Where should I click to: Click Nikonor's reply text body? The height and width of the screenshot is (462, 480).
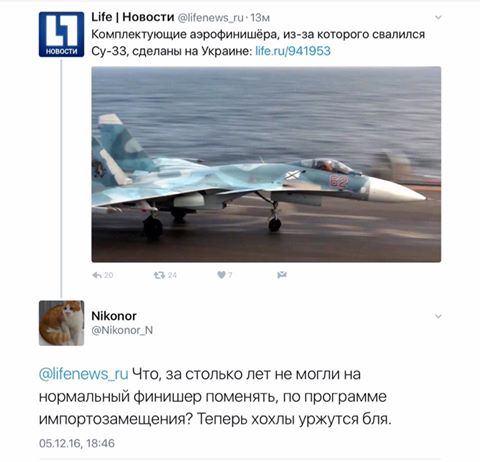pos(215,397)
